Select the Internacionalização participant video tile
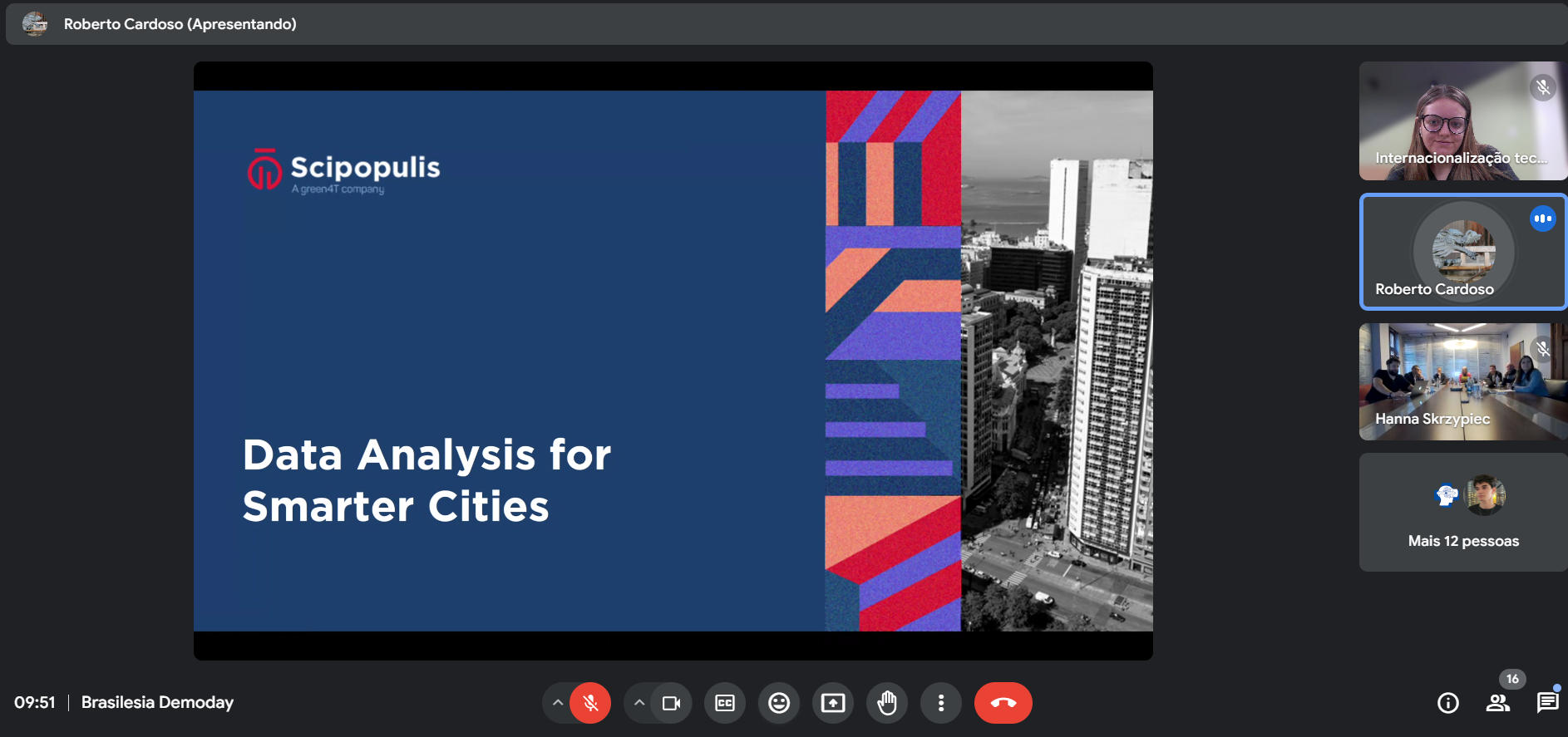This screenshot has height=737, width=1568. click(1462, 121)
